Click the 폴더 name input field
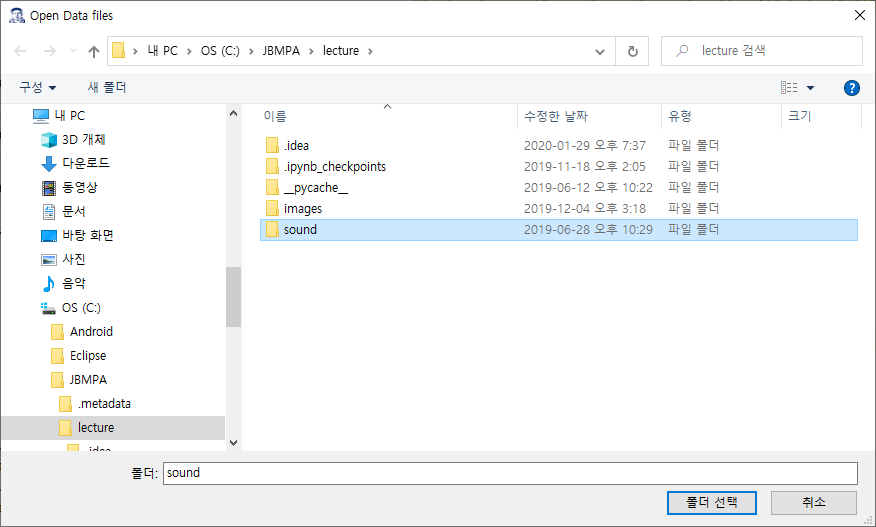 tap(510, 473)
